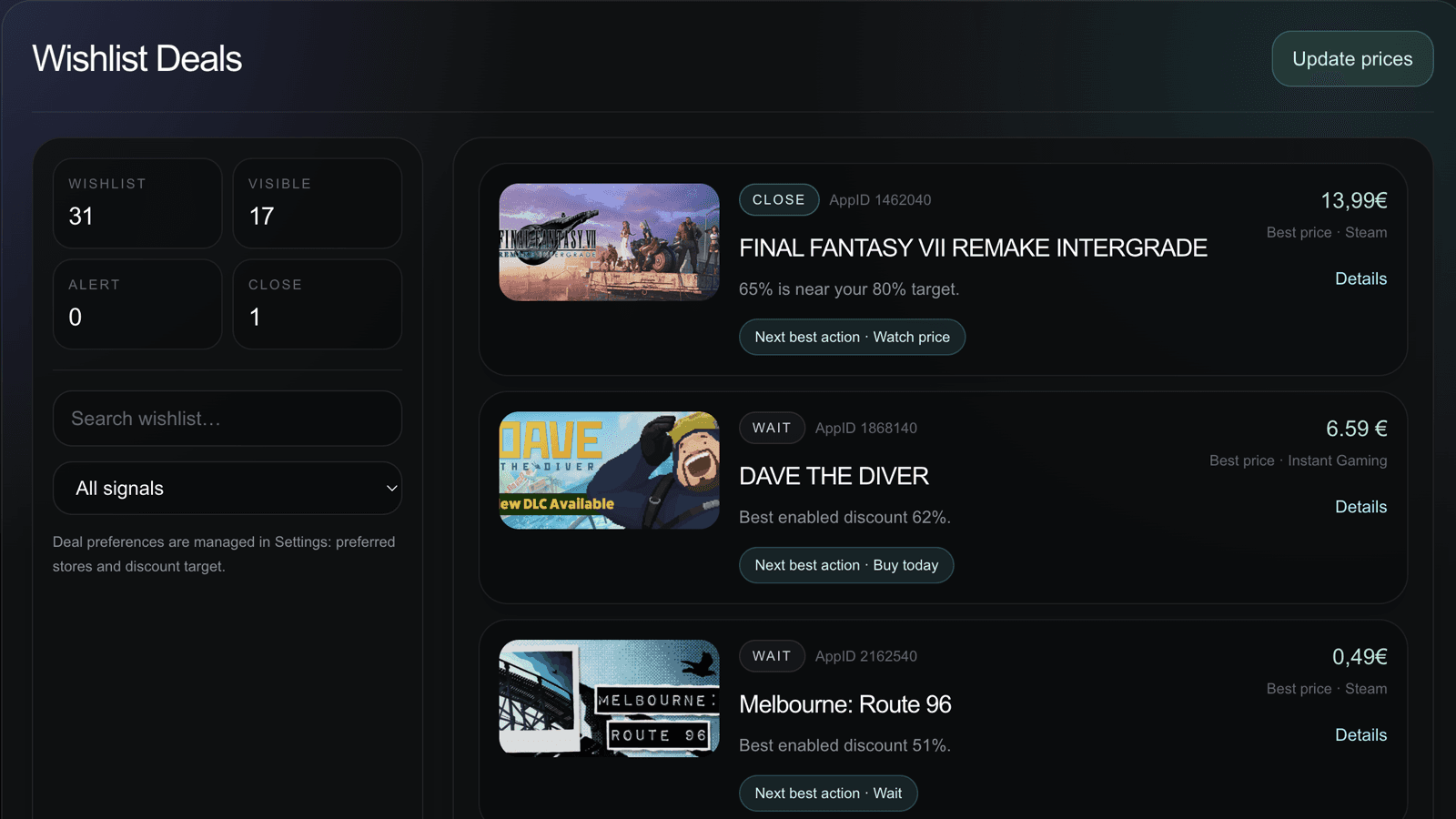The height and width of the screenshot is (819, 1456).
Task: Click the Deal preferences note text
Action: (224, 554)
